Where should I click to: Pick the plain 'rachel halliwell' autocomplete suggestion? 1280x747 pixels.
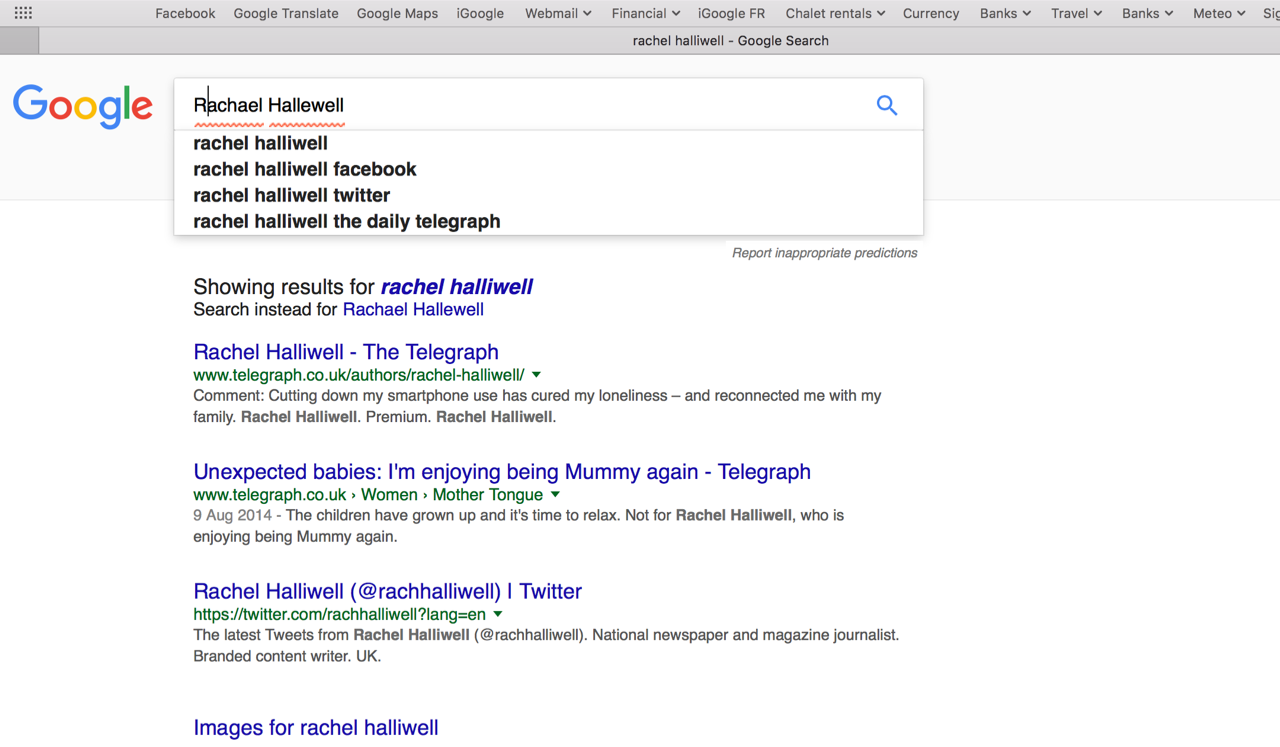click(x=548, y=143)
